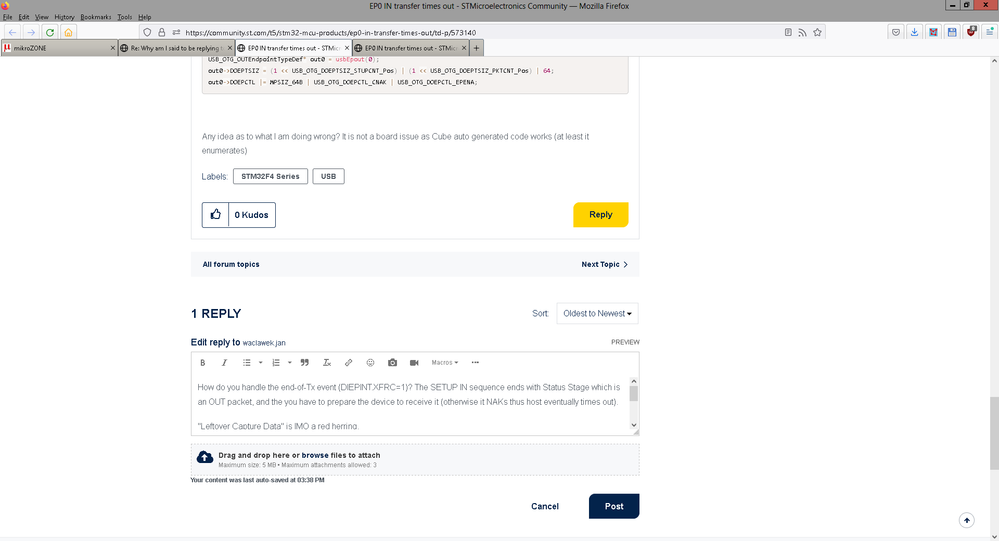Go to All forum topics
This screenshot has height=541, width=999.
tap(231, 264)
